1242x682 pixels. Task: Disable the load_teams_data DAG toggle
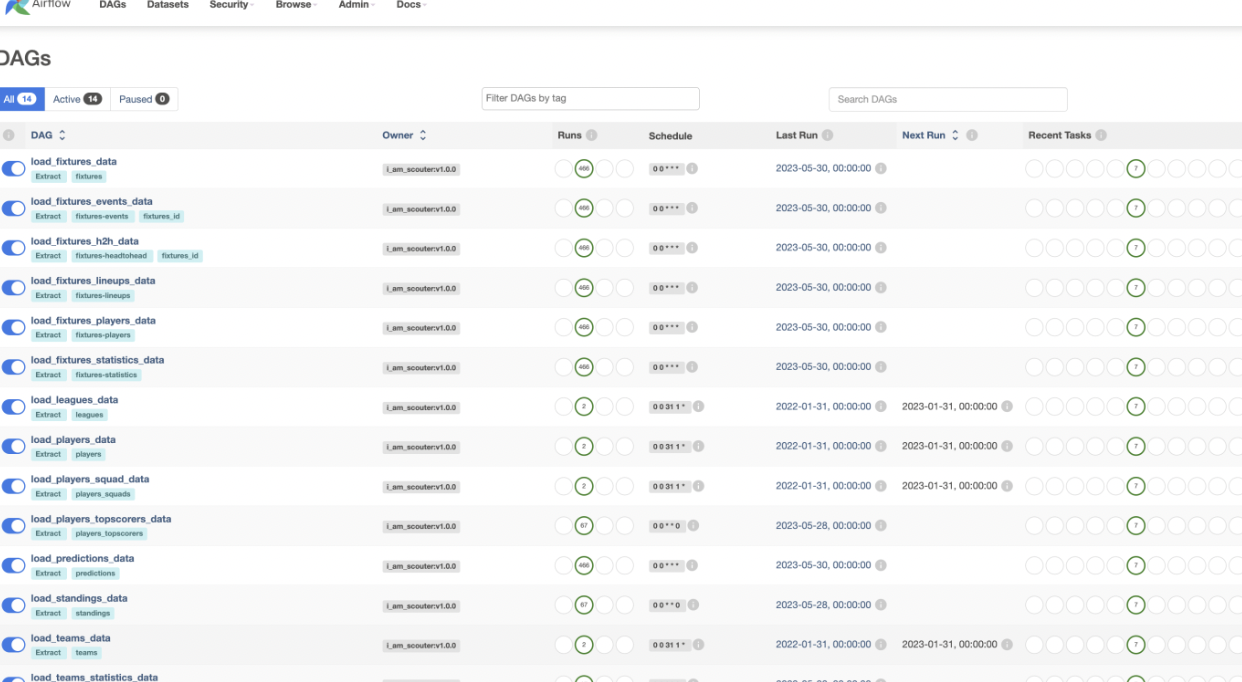point(13,645)
